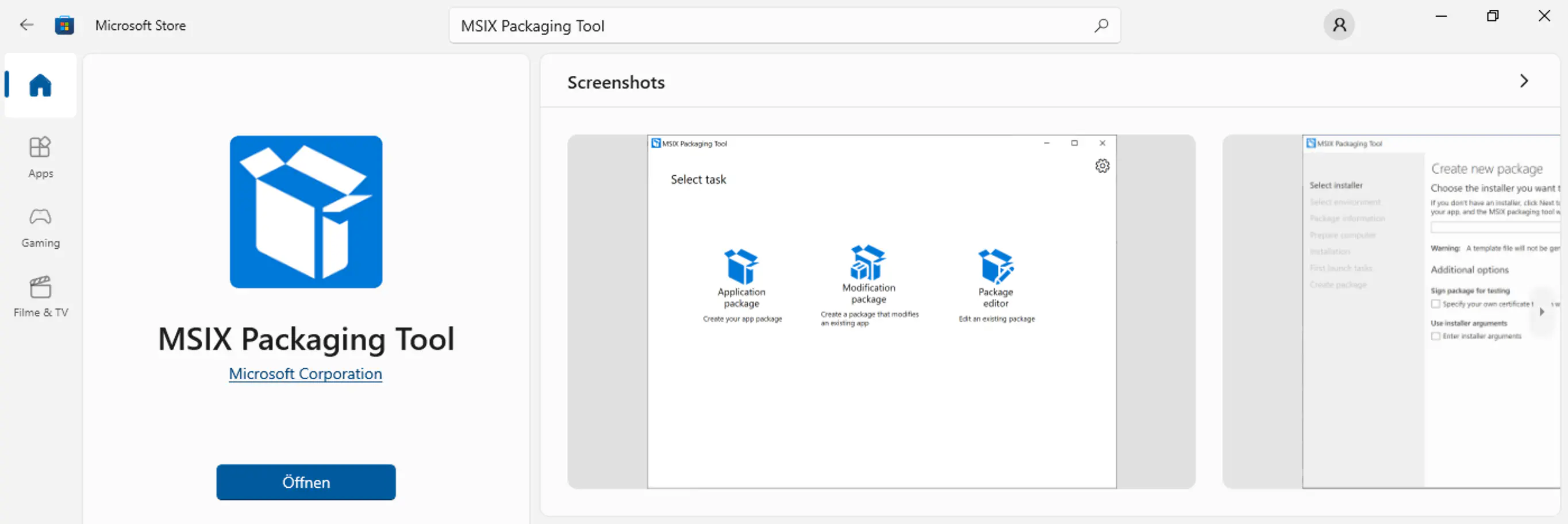Minimize the Microsoft Store window
Viewport: 1568px width, 524px height.
tap(1441, 17)
